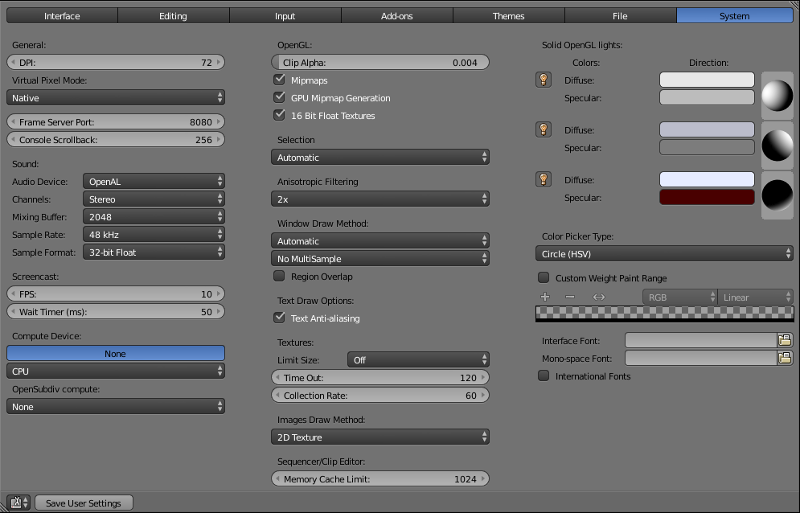Toggle the third OpenGL light bulb icon
The height and width of the screenshot is (513, 800).
click(544, 179)
